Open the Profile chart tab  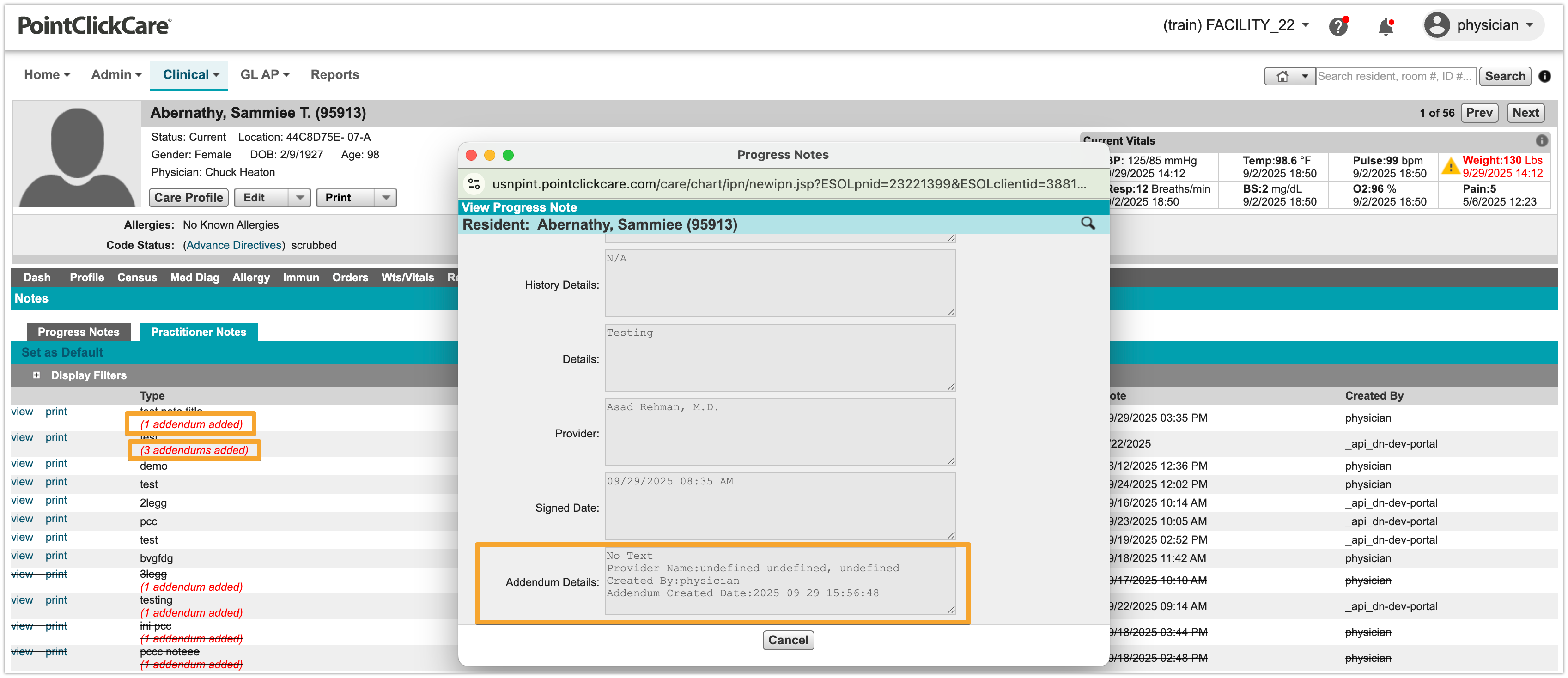click(x=87, y=277)
